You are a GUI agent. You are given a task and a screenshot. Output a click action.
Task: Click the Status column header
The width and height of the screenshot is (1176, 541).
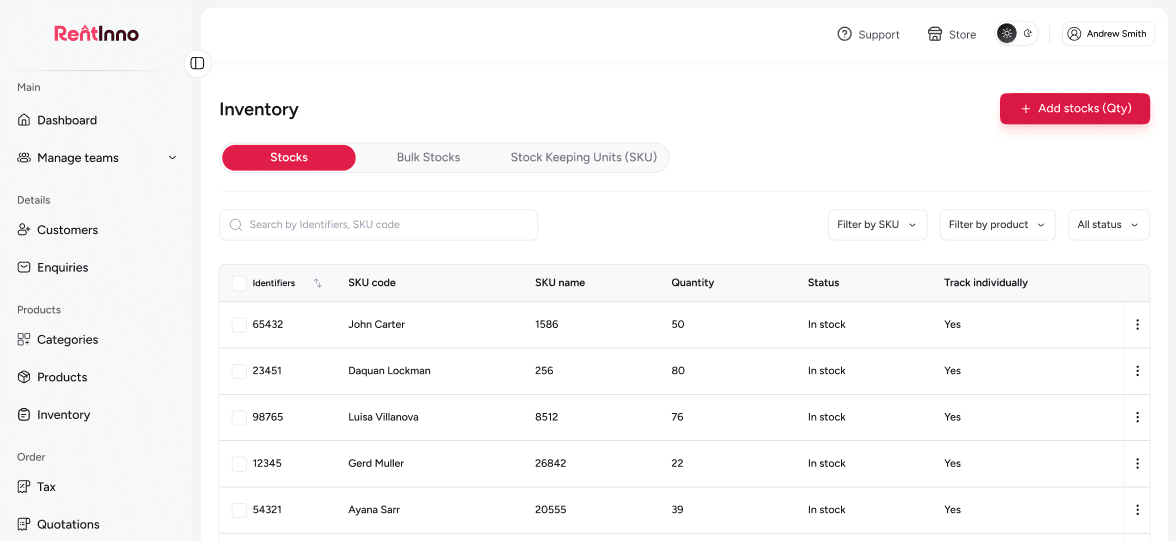point(824,283)
